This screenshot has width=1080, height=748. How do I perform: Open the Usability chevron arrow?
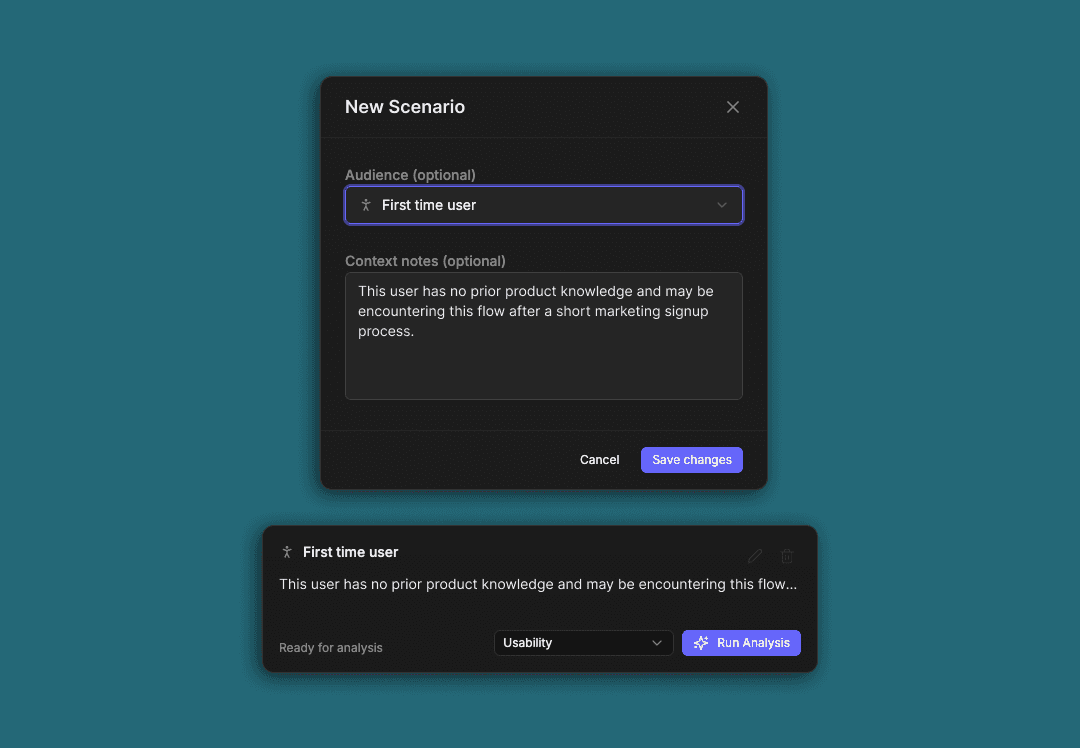click(656, 643)
